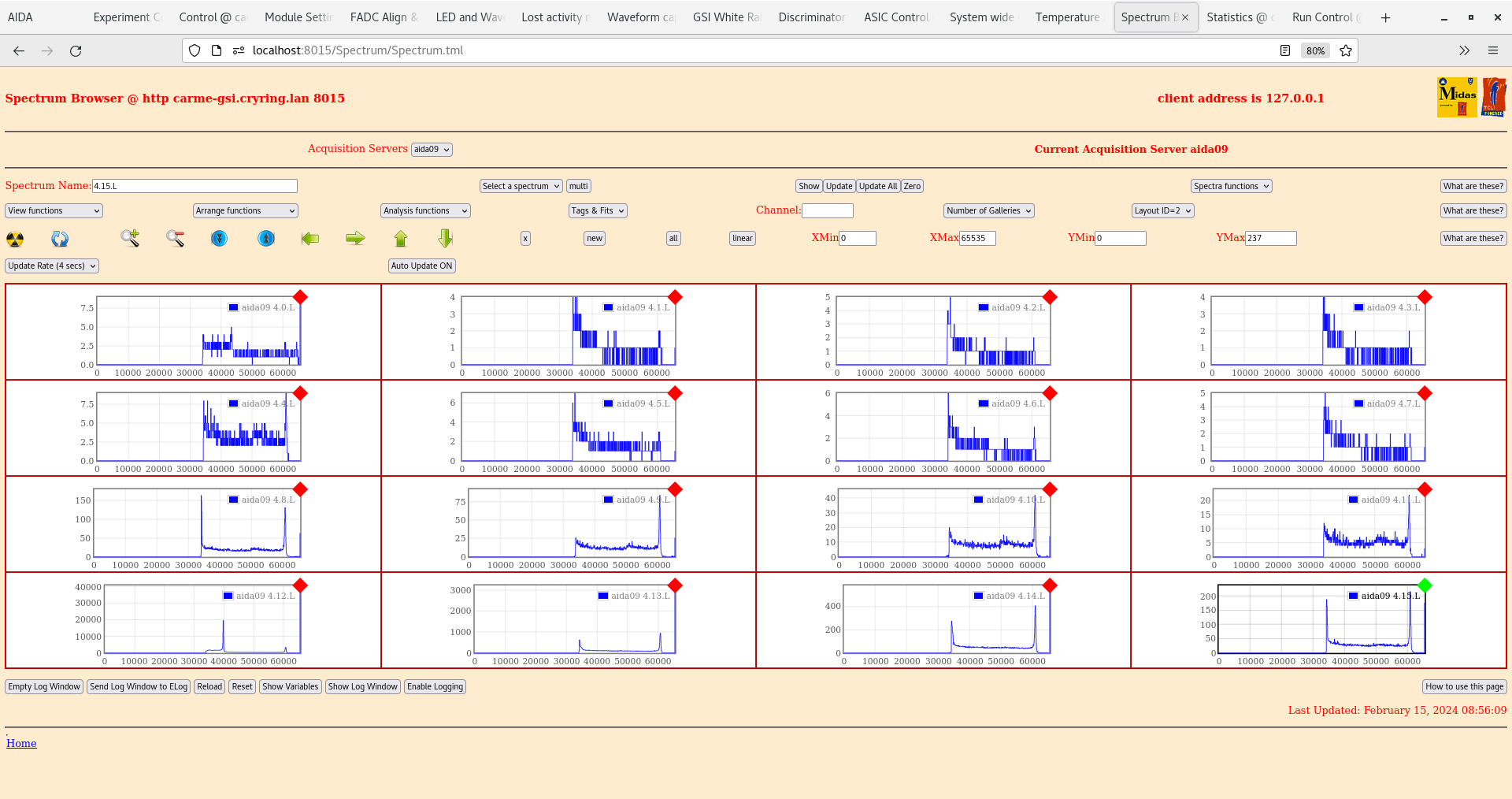Select the aida09 4.8.L spectrum plot
Screen dimensions: 1512x799
[x=197, y=524]
